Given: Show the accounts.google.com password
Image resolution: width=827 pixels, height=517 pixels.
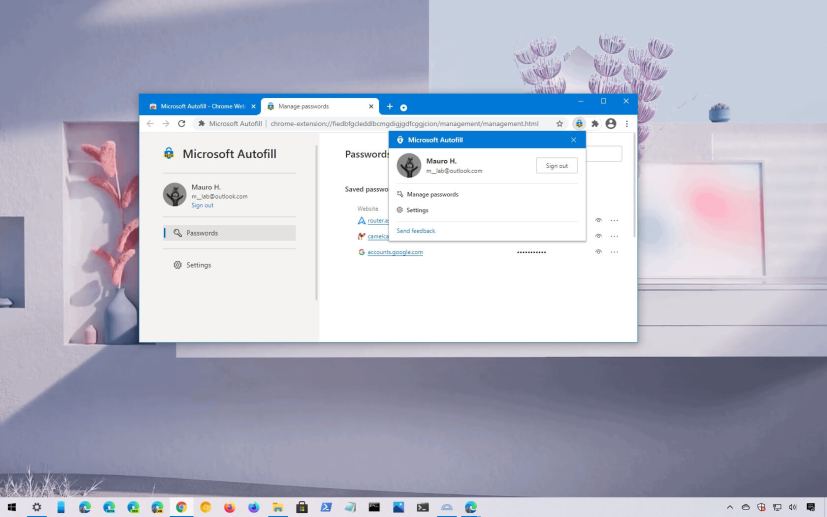Looking at the screenshot, I should (598, 252).
